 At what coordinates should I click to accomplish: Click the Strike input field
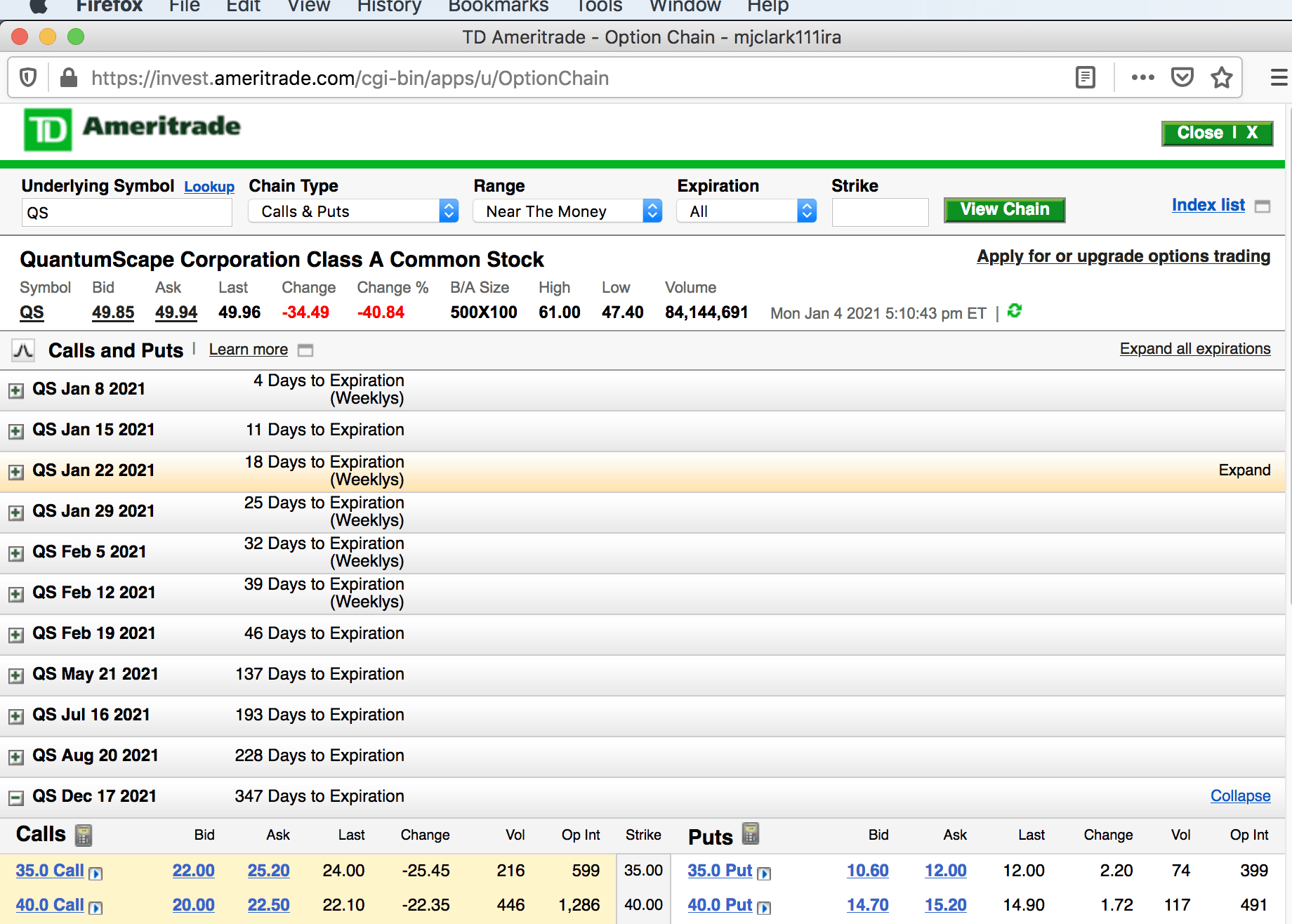point(880,212)
